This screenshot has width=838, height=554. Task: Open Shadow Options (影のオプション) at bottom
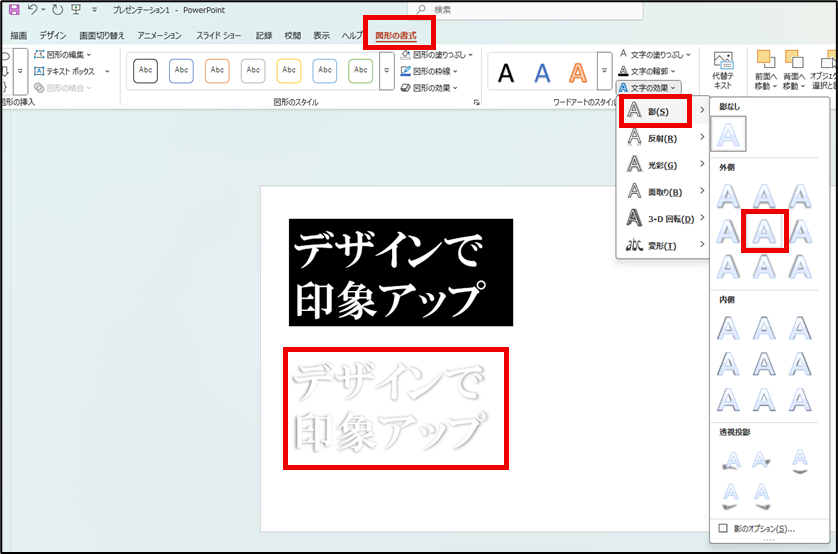pos(756,528)
